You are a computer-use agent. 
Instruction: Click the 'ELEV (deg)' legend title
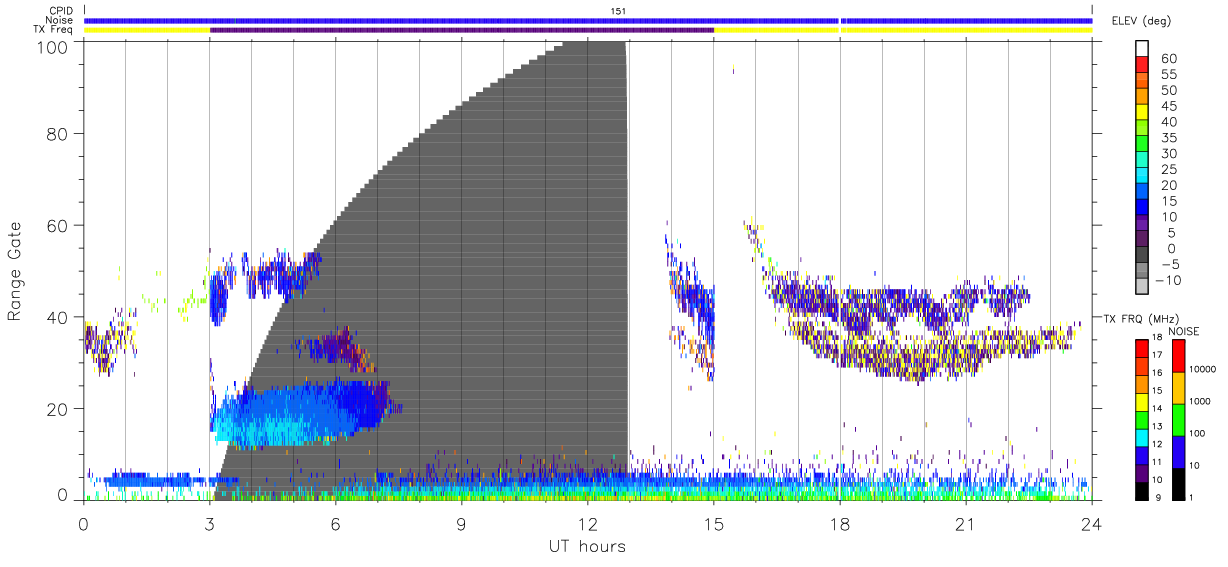coord(1142,21)
